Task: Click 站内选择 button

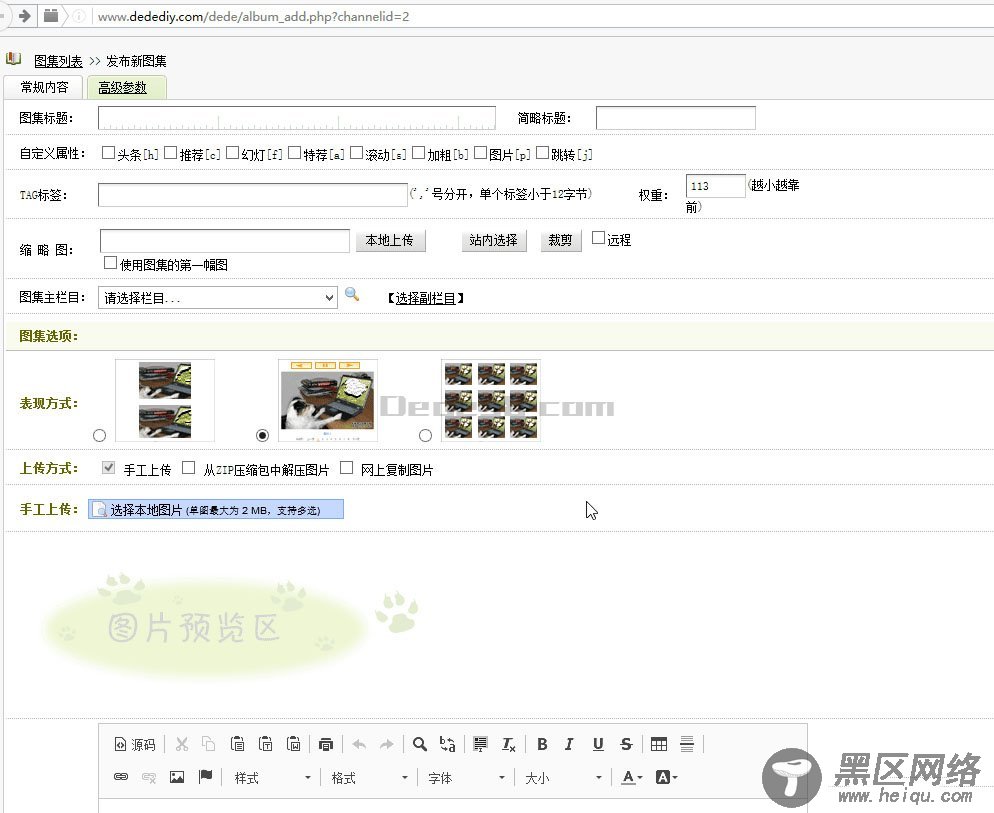Action: point(494,240)
